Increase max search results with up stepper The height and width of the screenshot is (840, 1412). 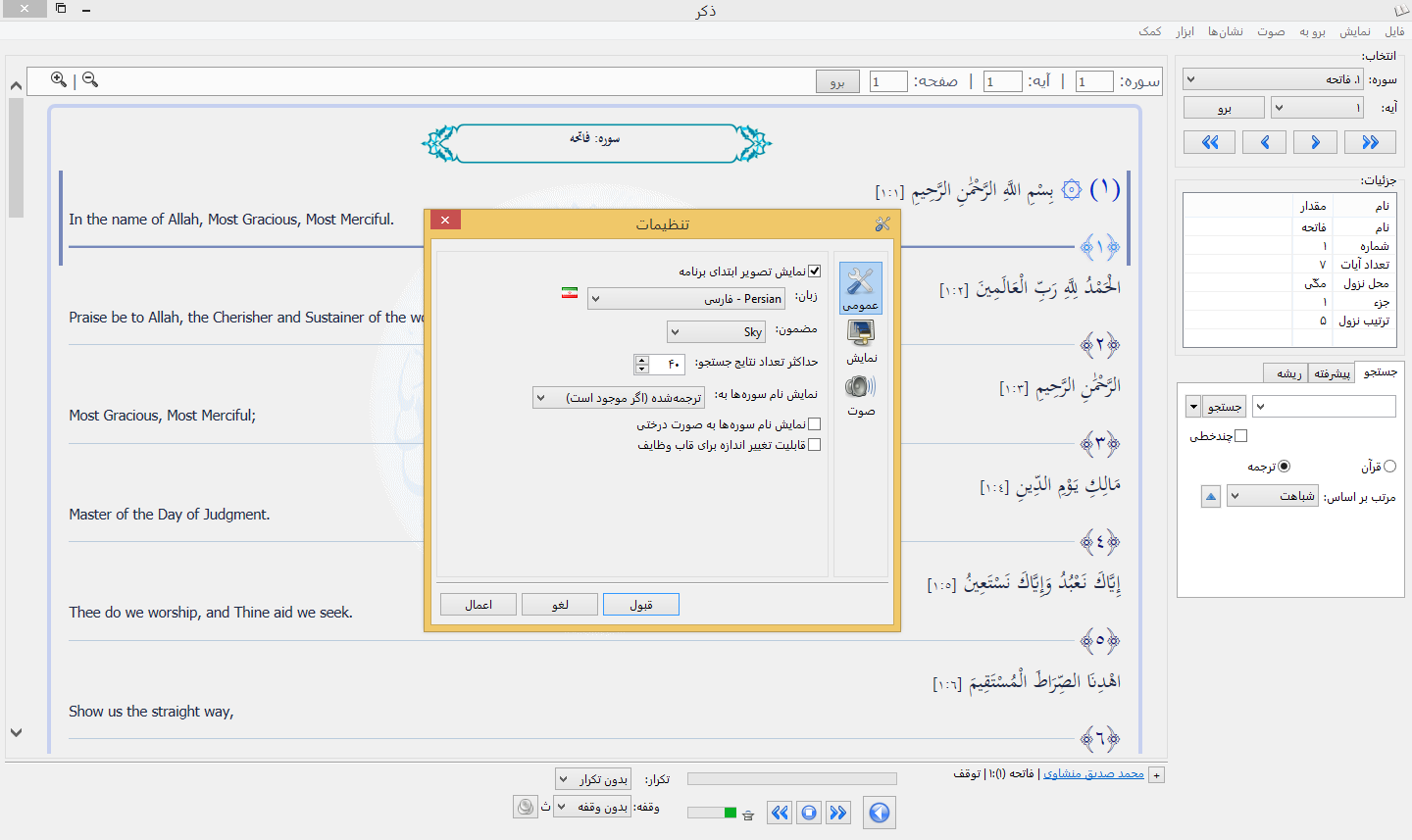point(642,360)
